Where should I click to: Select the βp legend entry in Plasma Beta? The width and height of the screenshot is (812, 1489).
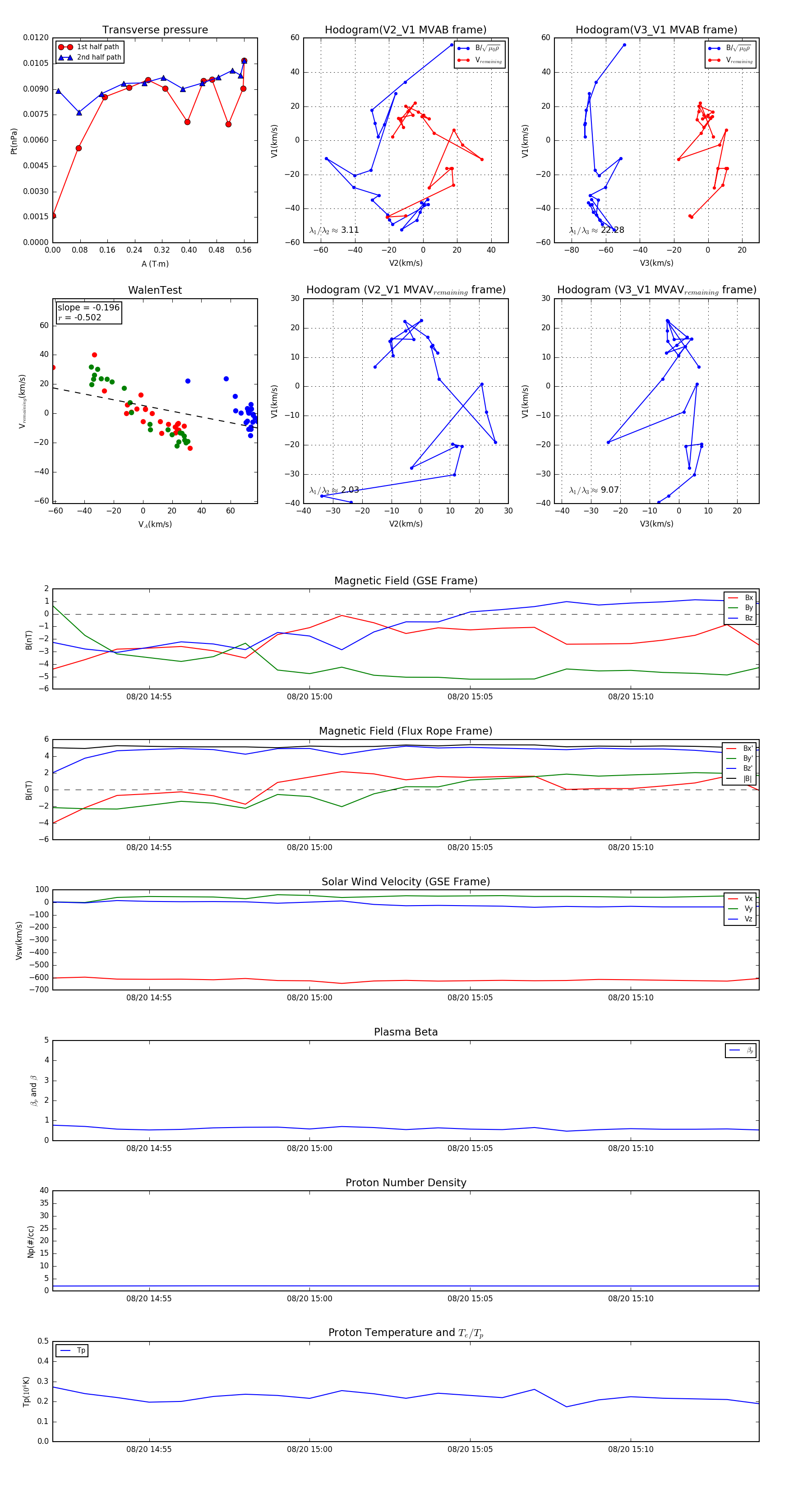click(742, 1050)
